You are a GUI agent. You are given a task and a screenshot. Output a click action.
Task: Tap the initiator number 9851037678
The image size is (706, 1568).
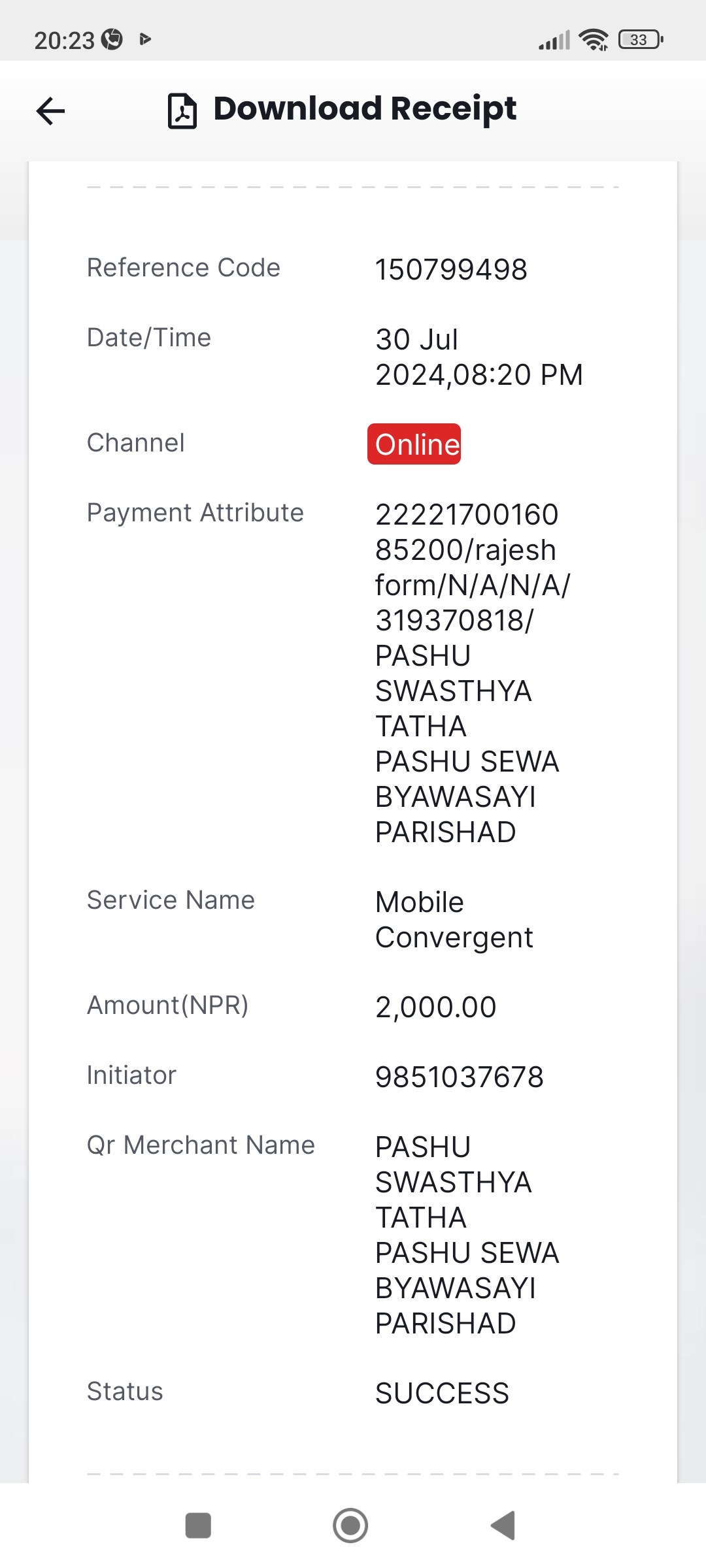pyautogui.click(x=460, y=1077)
